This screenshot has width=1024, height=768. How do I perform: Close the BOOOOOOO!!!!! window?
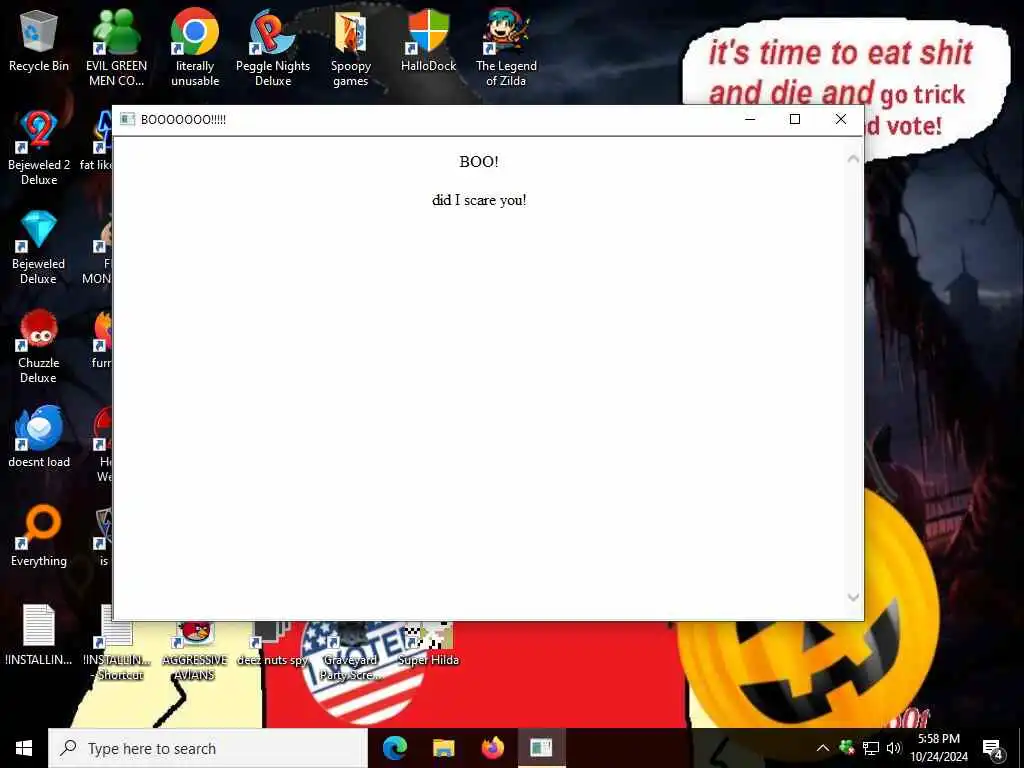840,119
